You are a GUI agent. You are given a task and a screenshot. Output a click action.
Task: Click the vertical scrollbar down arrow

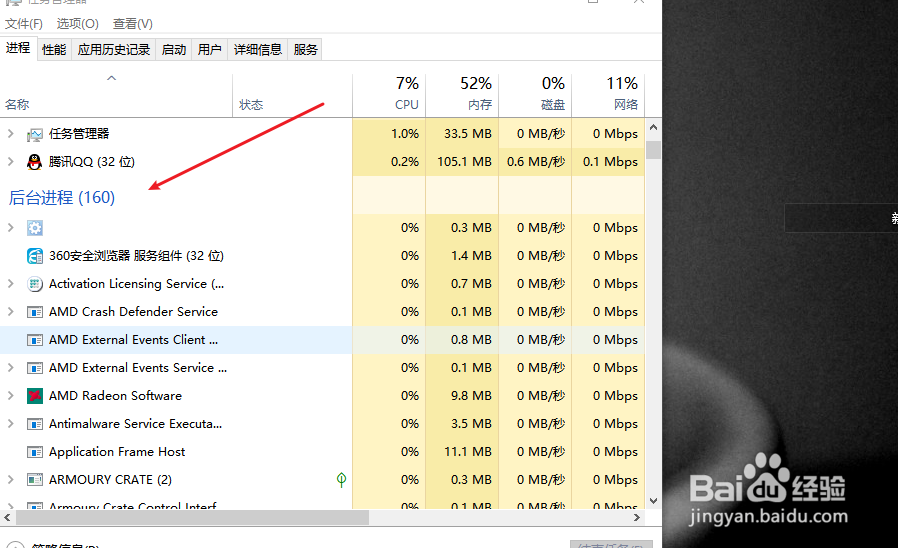pos(653,500)
